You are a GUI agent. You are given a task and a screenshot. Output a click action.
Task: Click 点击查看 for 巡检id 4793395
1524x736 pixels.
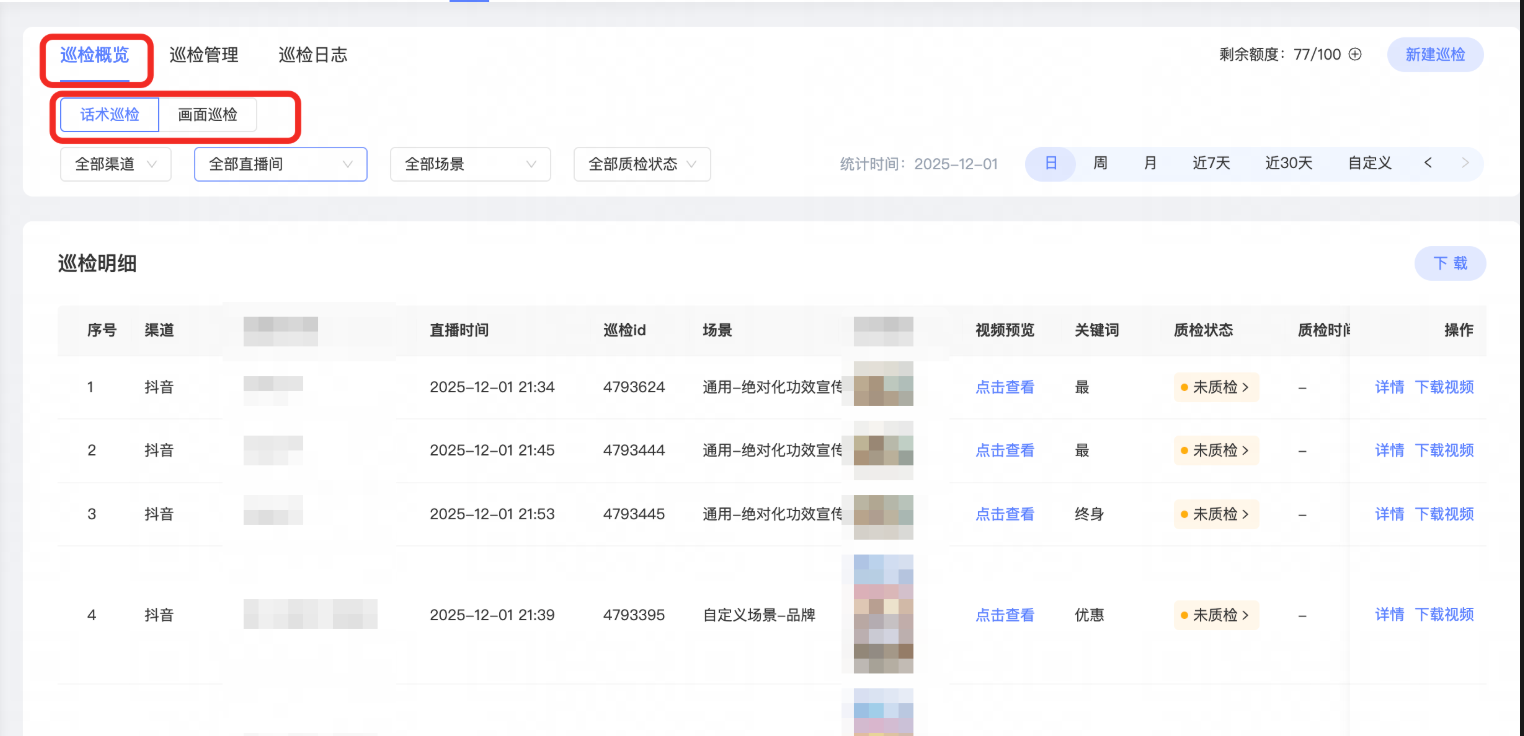pos(1005,615)
